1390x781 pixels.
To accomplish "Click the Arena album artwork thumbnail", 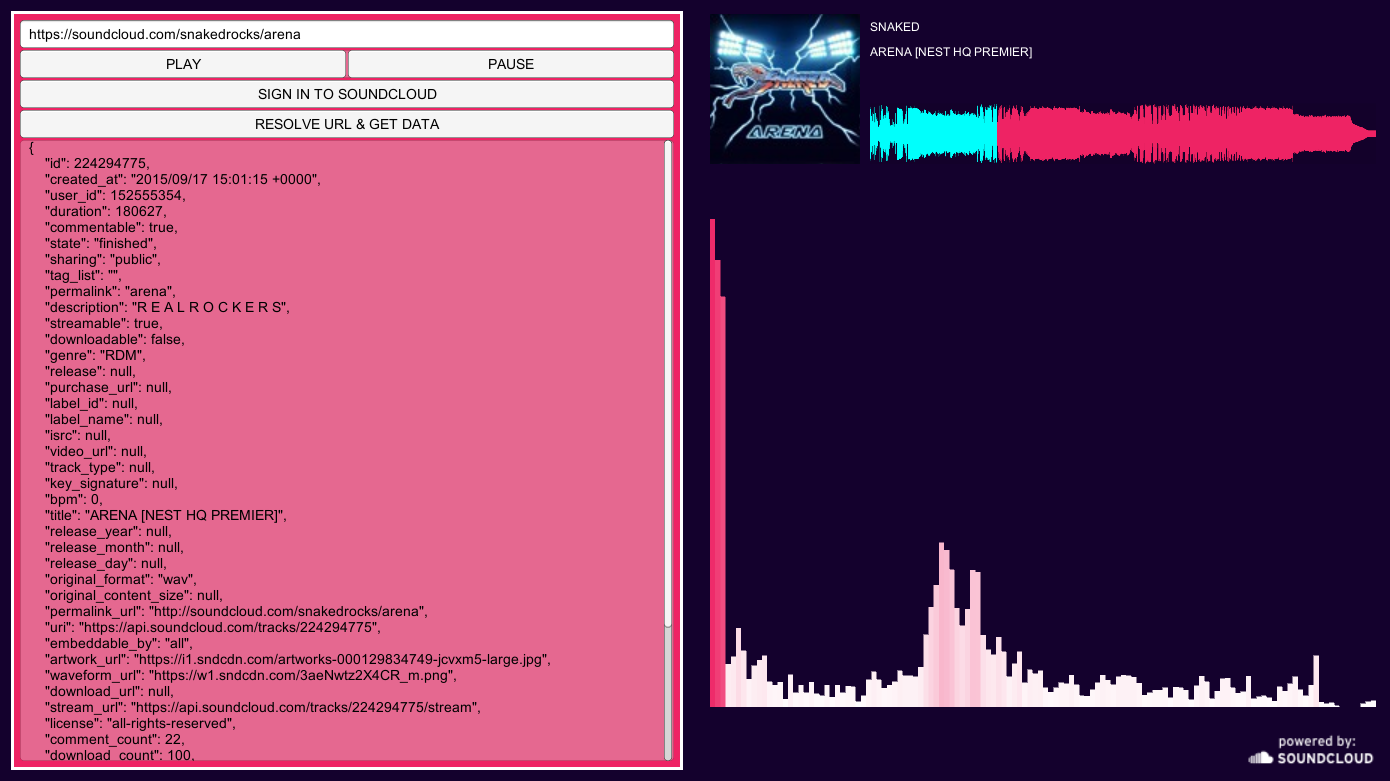I will (x=785, y=88).
